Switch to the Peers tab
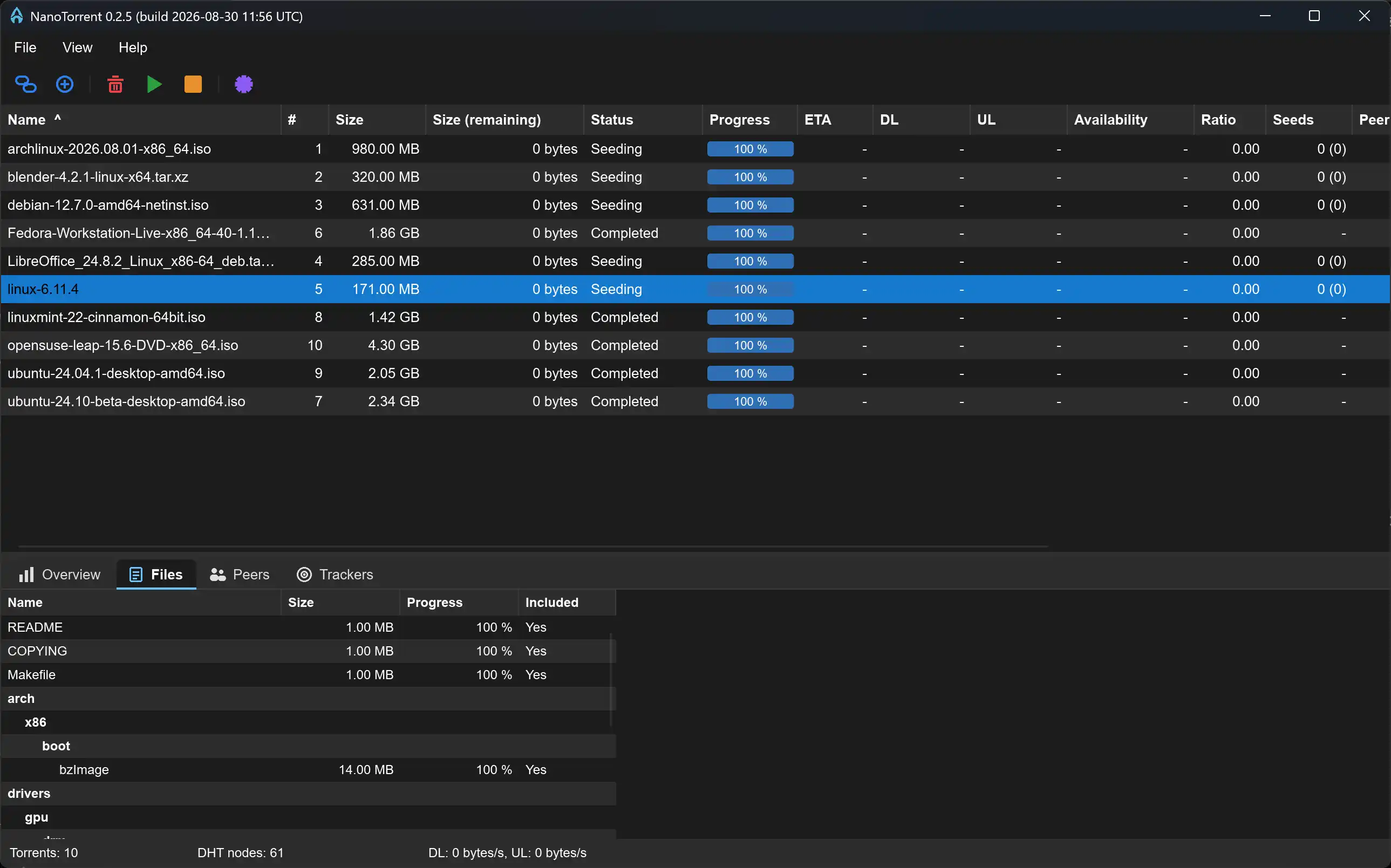The image size is (1391, 868). tap(240, 575)
